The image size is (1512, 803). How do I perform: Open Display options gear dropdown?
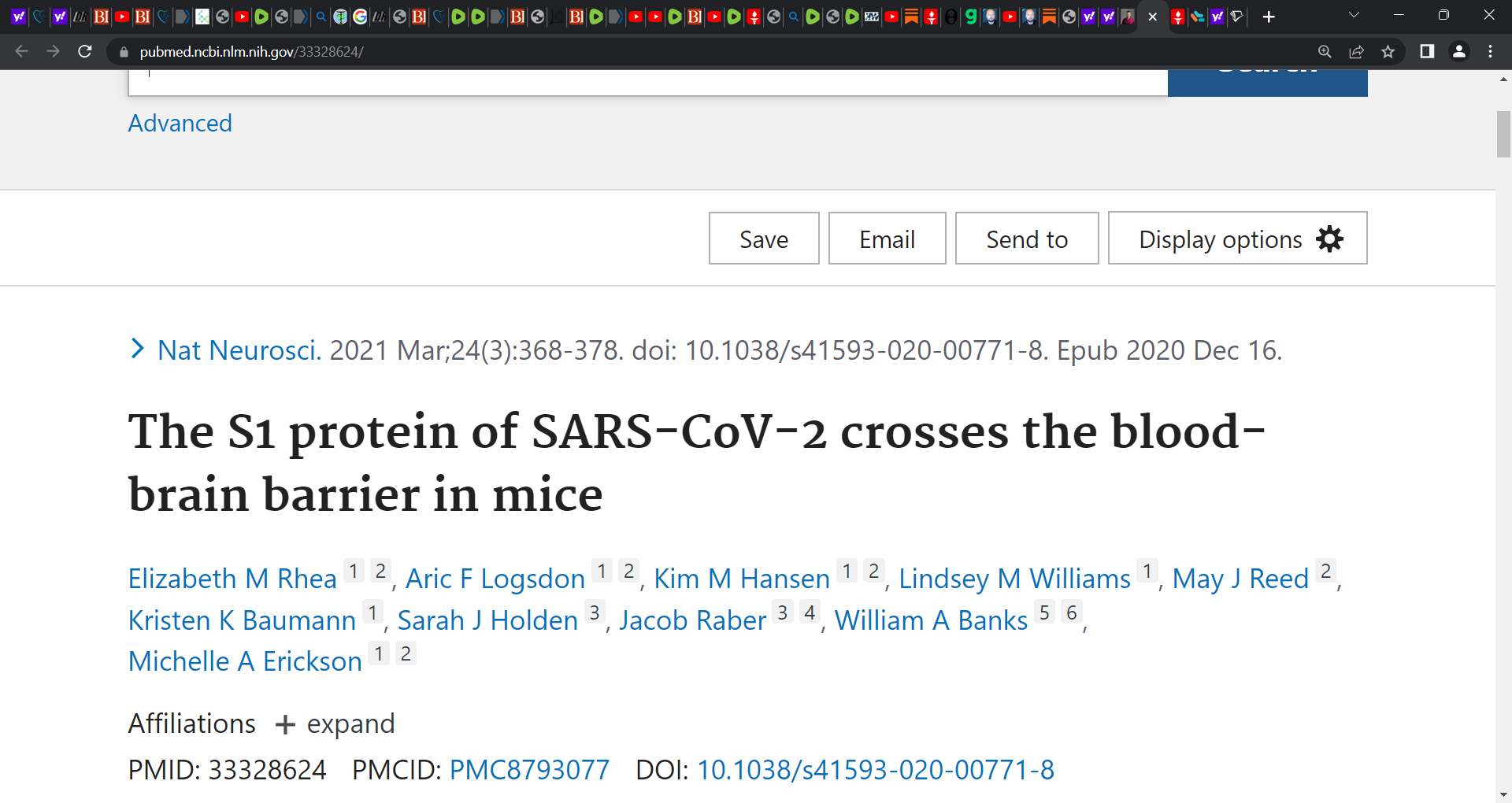click(1237, 238)
